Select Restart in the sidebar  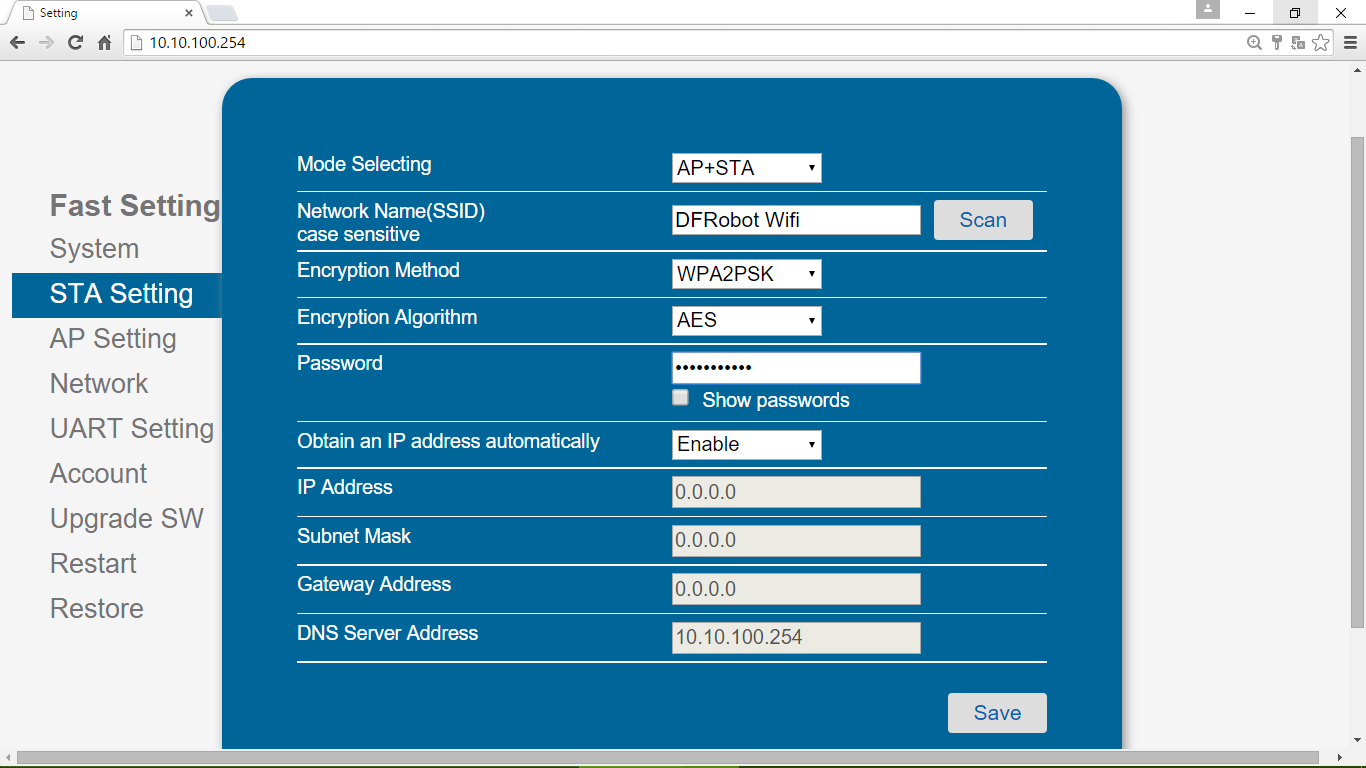(x=93, y=564)
